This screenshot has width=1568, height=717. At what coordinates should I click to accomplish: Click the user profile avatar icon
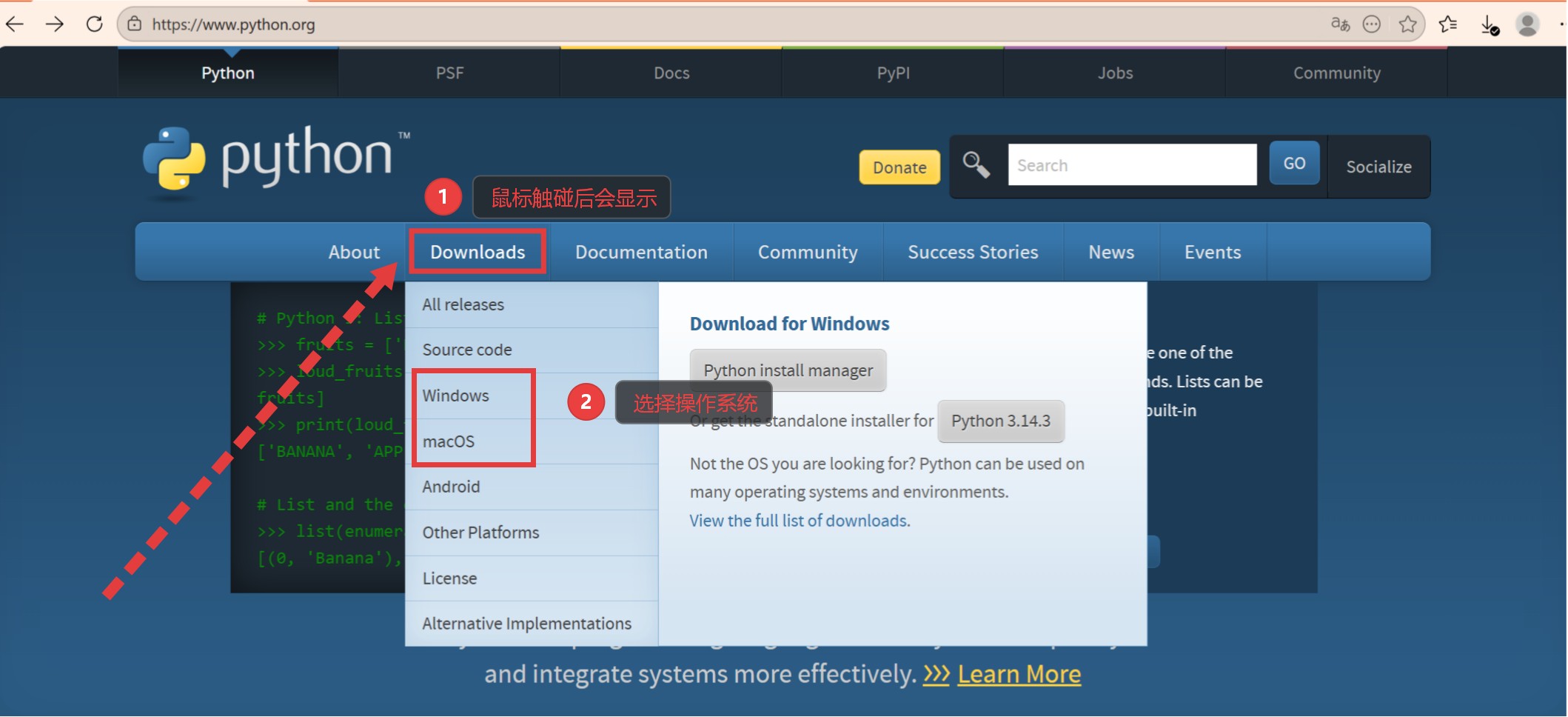click(1527, 24)
